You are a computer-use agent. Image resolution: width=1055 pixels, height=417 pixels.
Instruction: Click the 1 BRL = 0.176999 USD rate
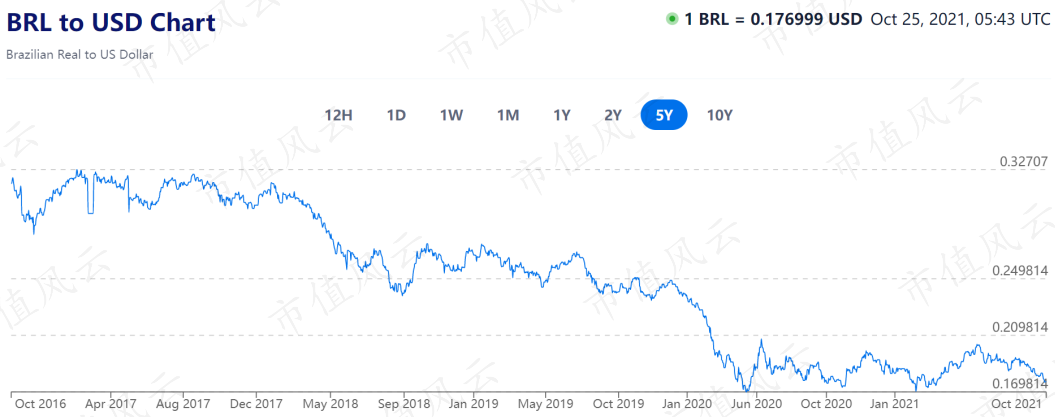pos(773,19)
